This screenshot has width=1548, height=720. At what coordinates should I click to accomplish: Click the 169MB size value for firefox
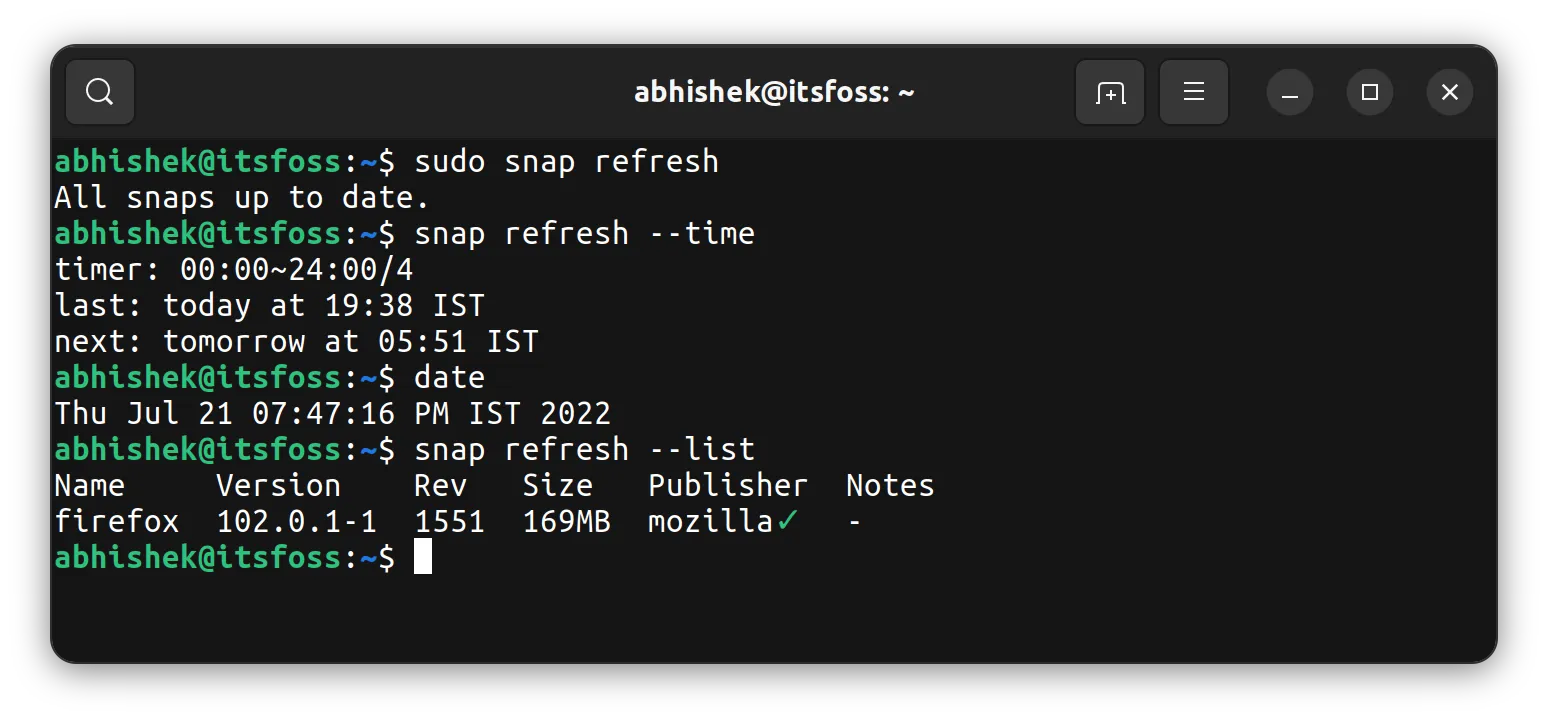[x=567, y=520]
